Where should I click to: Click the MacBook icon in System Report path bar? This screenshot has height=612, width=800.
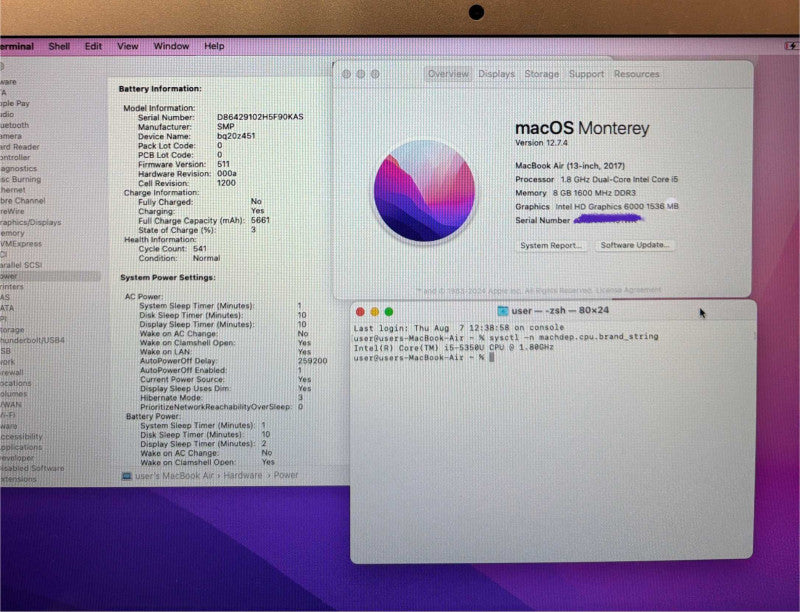point(127,476)
